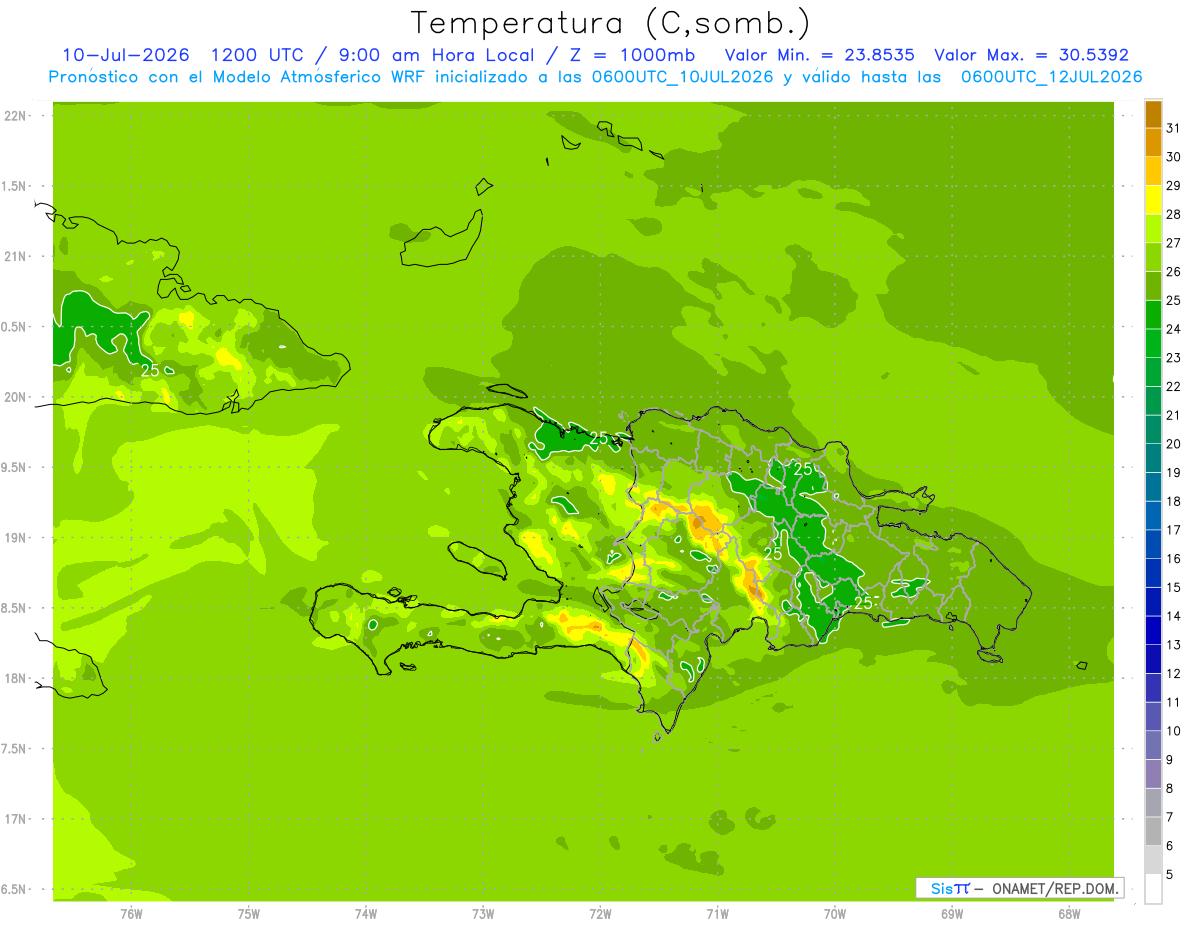Click the 68W longitude axis label
The image size is (1200, 927).
click(x=1069, y=913)
